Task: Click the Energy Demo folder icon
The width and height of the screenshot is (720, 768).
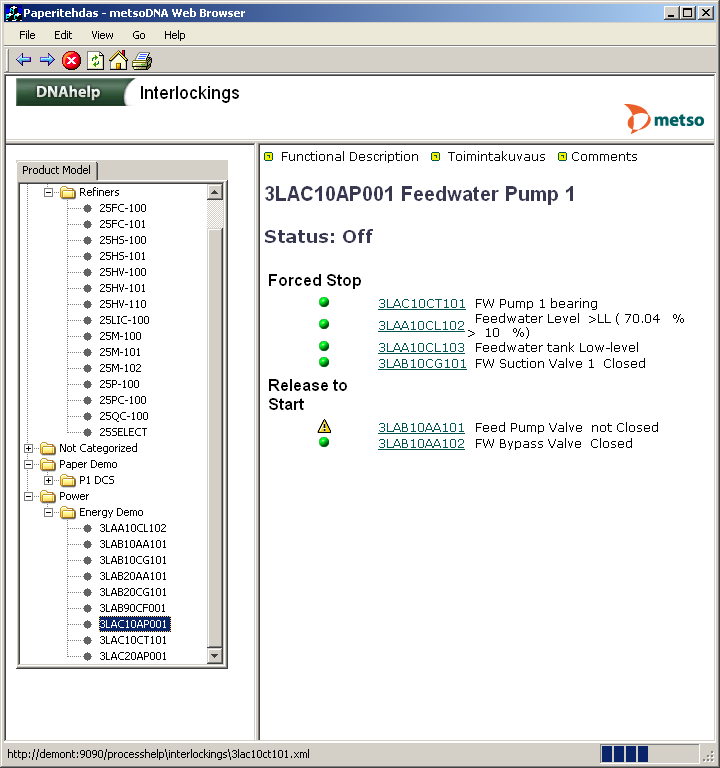Action: [68, 512]
